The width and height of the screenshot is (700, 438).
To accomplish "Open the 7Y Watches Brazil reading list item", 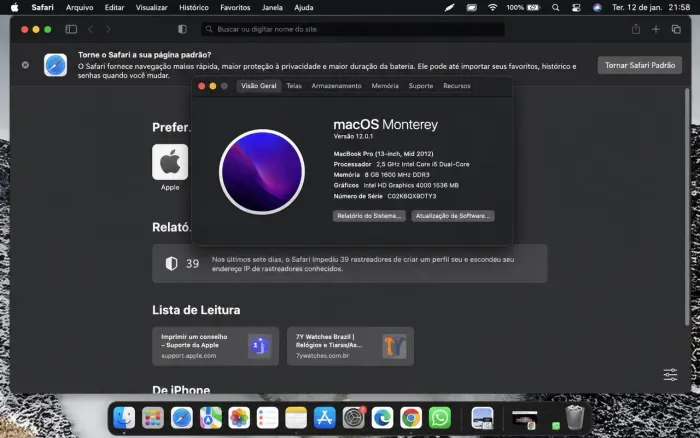I will tap(350, 346).
